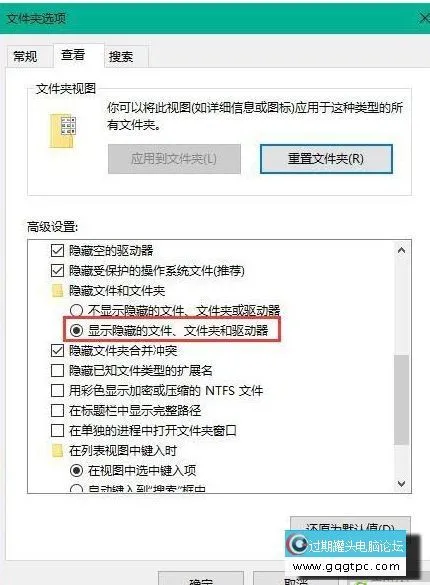The image size is (430, 585).
Task: Click the 重置文件夹(R) button
Action: pos(326,159)
